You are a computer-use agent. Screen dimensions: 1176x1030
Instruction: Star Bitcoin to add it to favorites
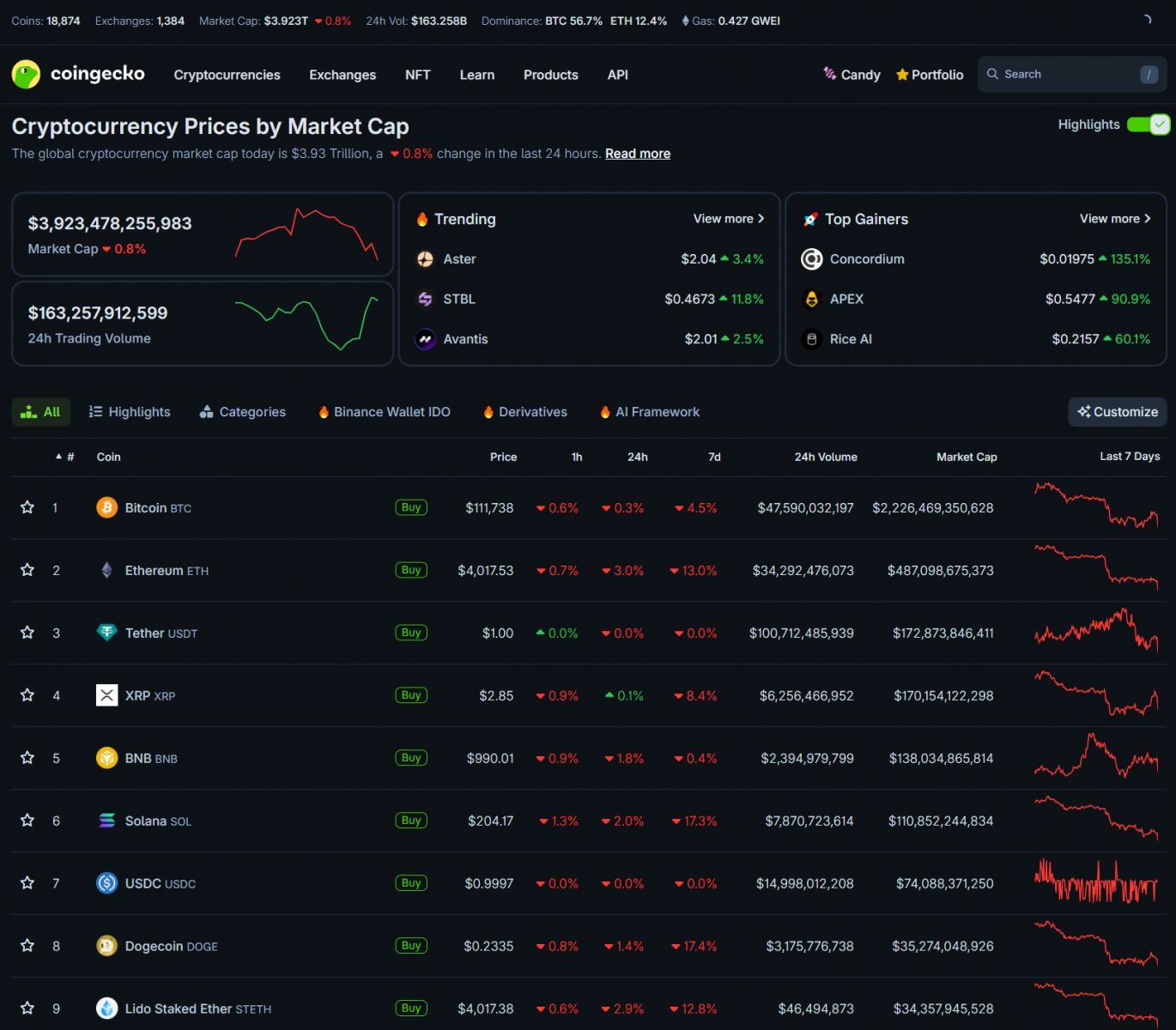point(27,507)
